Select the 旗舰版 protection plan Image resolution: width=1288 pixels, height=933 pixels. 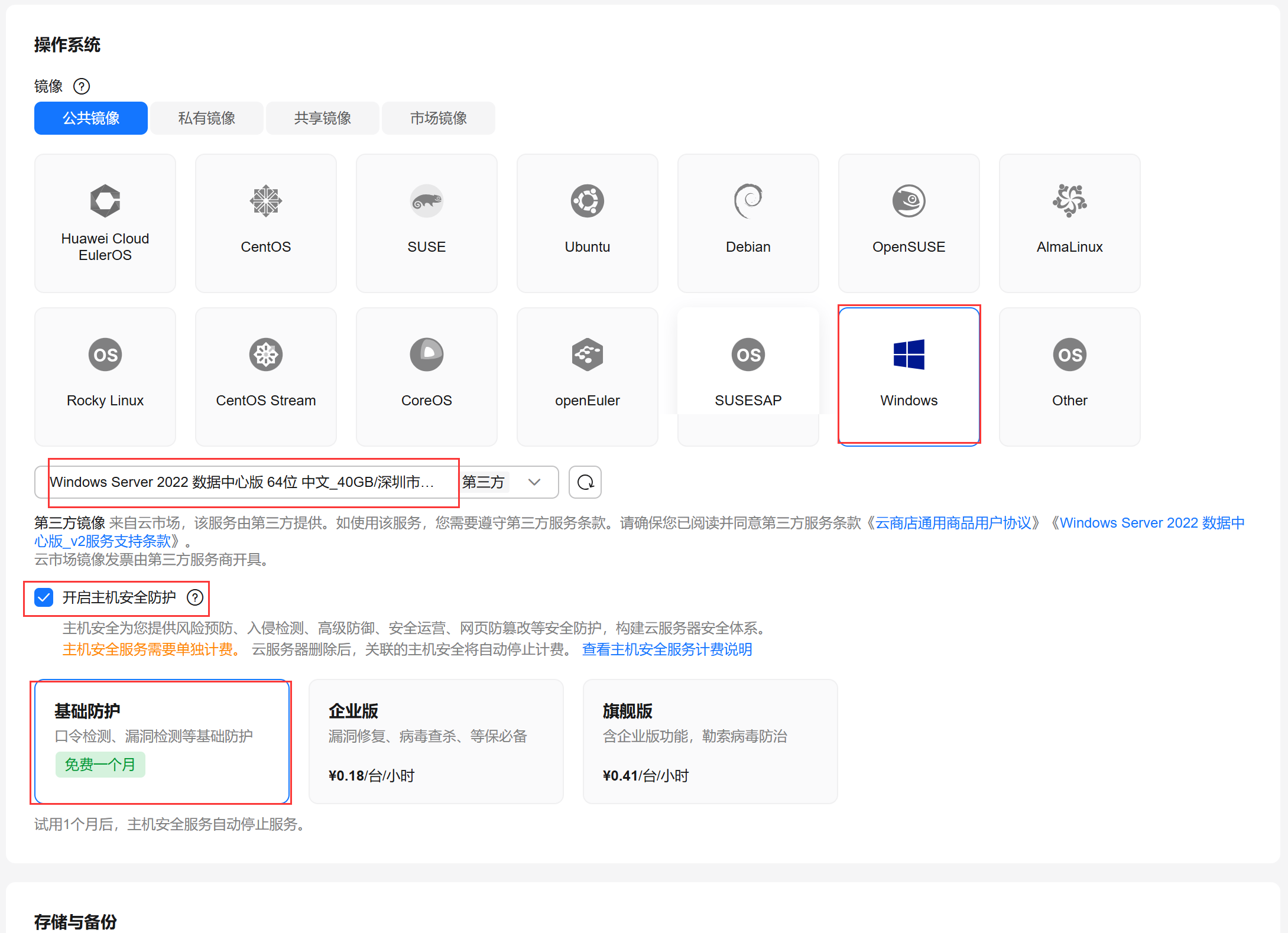(710, 742)
